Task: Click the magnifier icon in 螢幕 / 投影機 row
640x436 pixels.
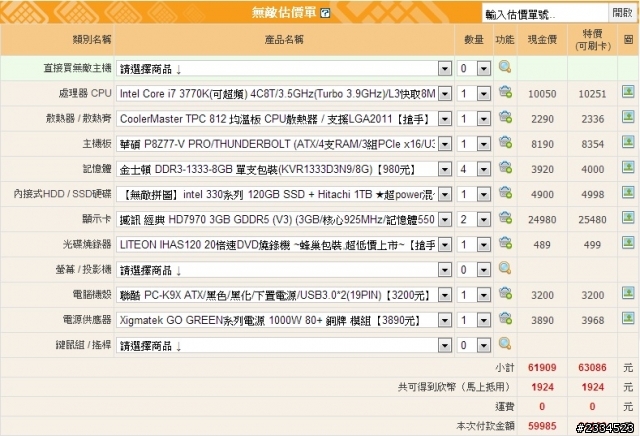Action: (x=505, y=269)
